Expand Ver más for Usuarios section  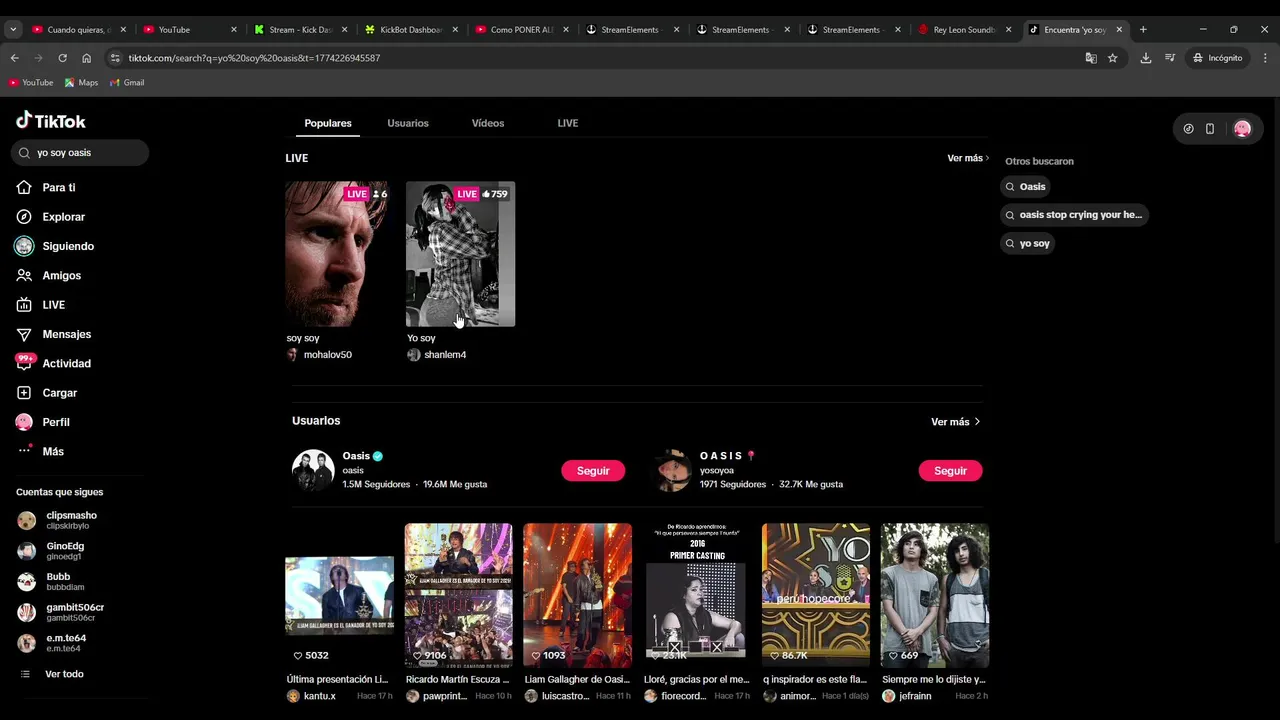tap(955, 422)
